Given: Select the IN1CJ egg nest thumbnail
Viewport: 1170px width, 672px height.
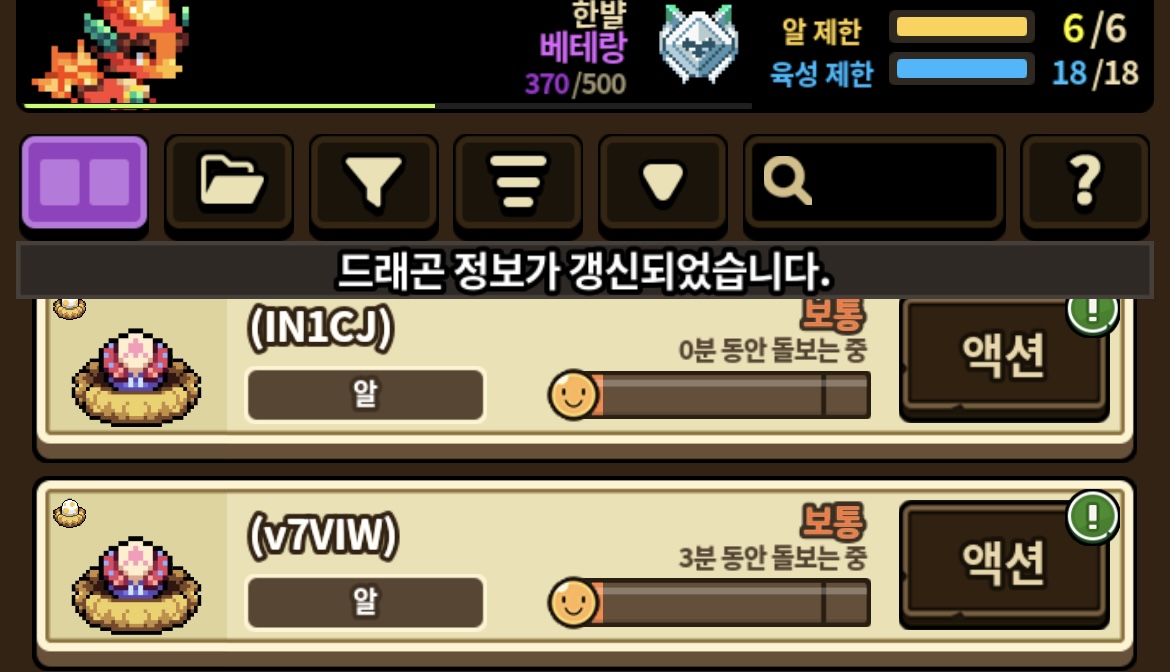Looking at the screenshot, I should tap(136, 377).
